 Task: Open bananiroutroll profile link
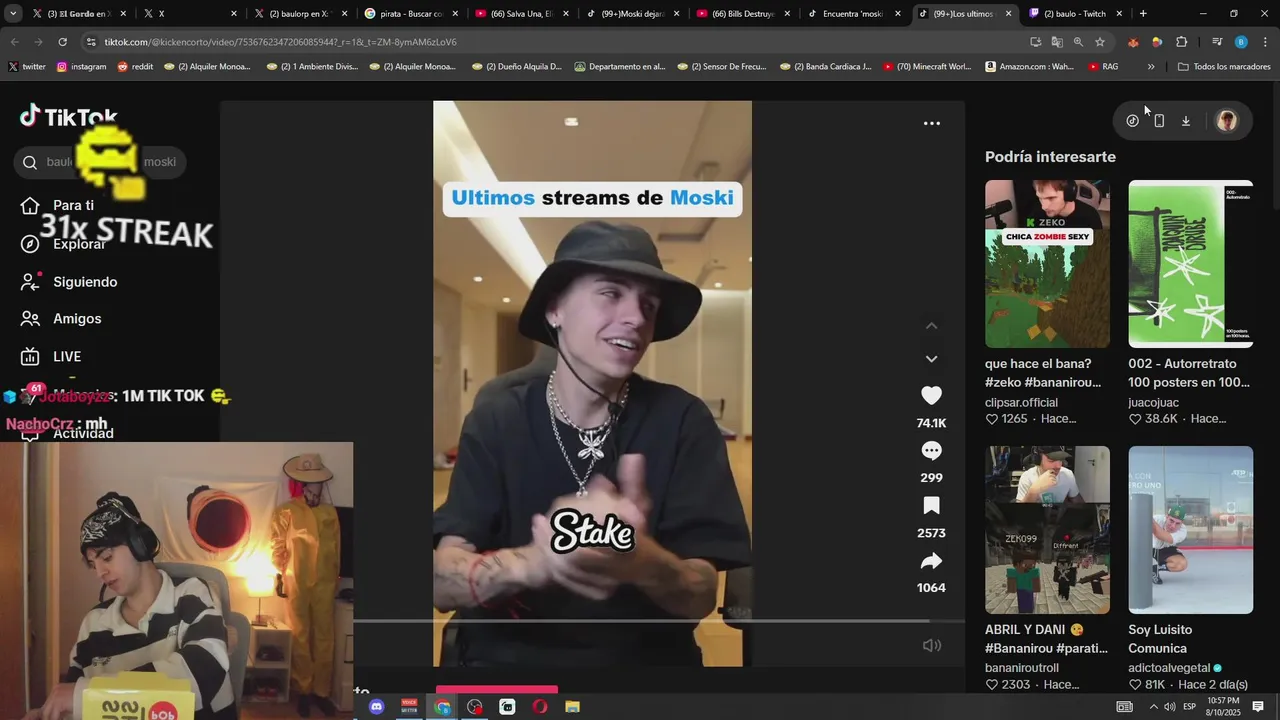1022,668
